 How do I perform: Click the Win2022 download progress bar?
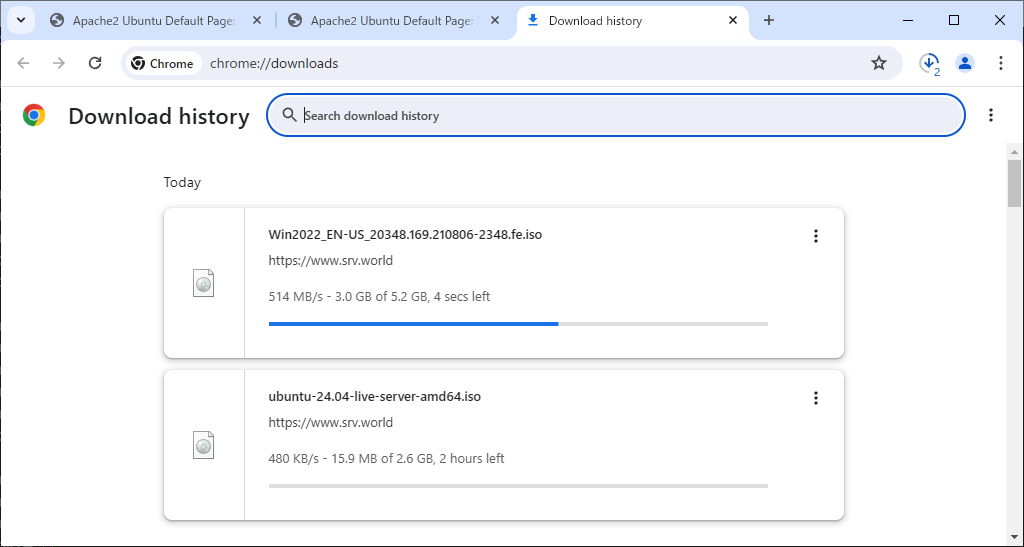[518, 324]
